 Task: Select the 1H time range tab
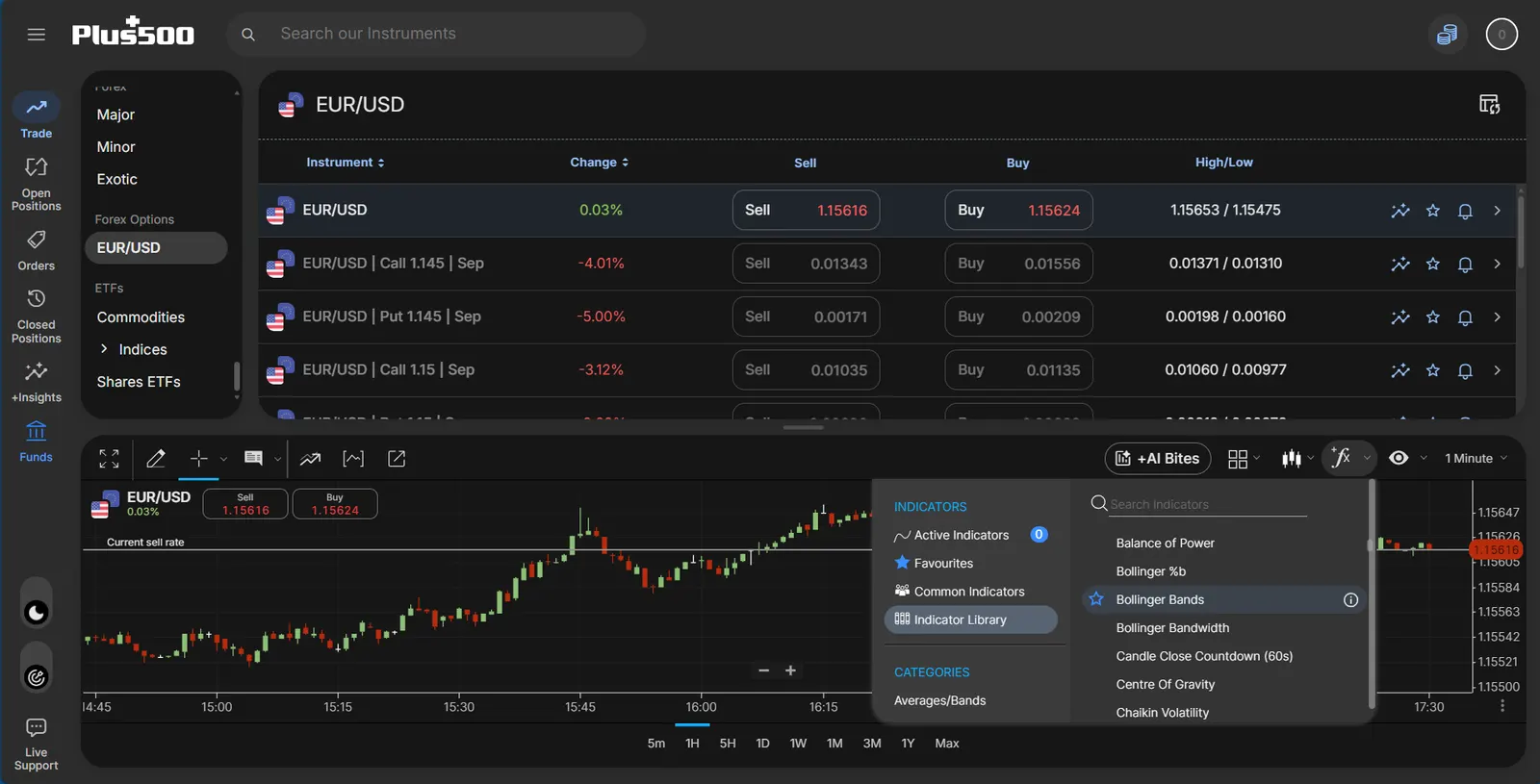[x=692, y=744]
